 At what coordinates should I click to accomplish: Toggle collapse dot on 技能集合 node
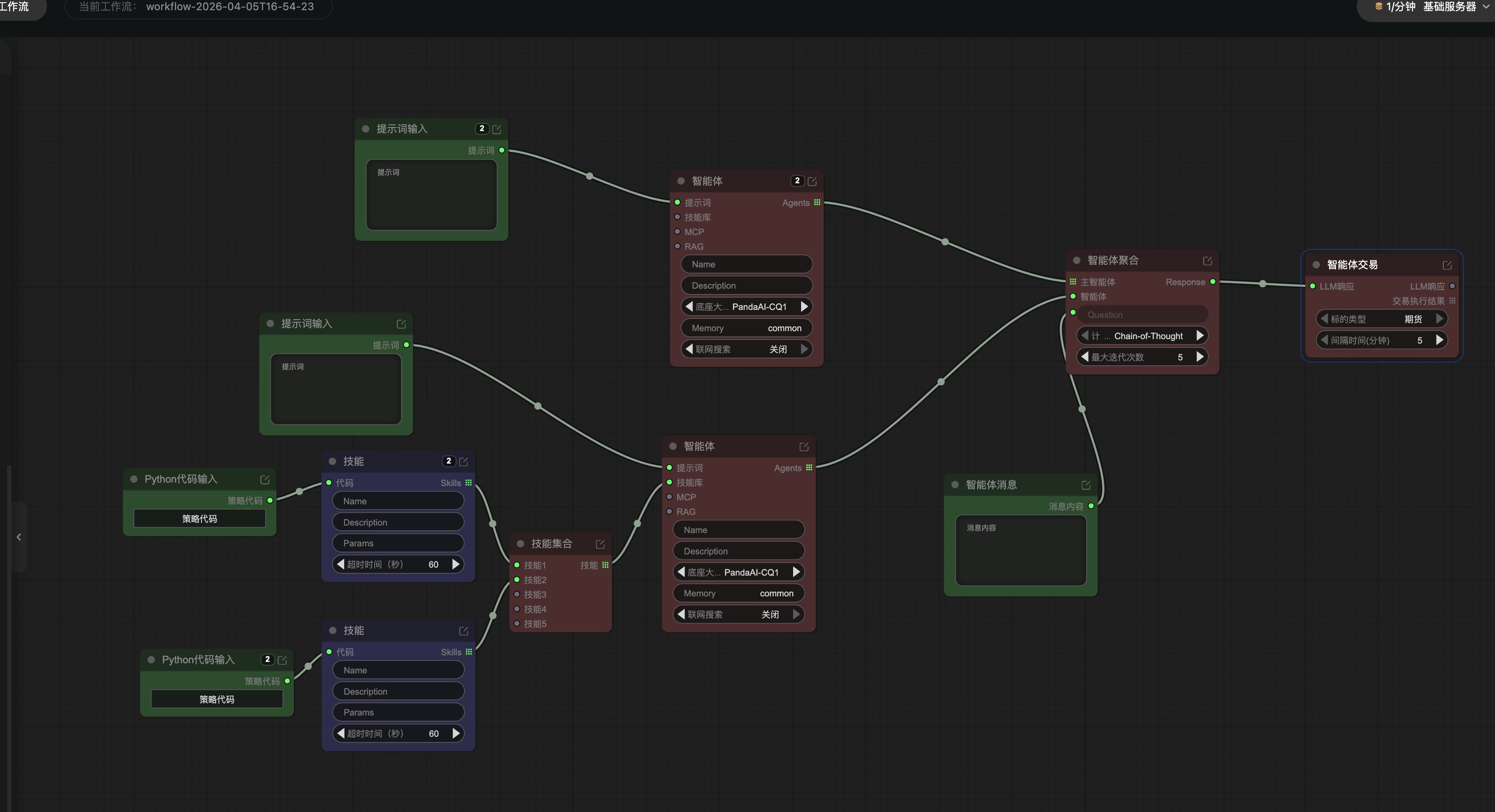(521, 544)
